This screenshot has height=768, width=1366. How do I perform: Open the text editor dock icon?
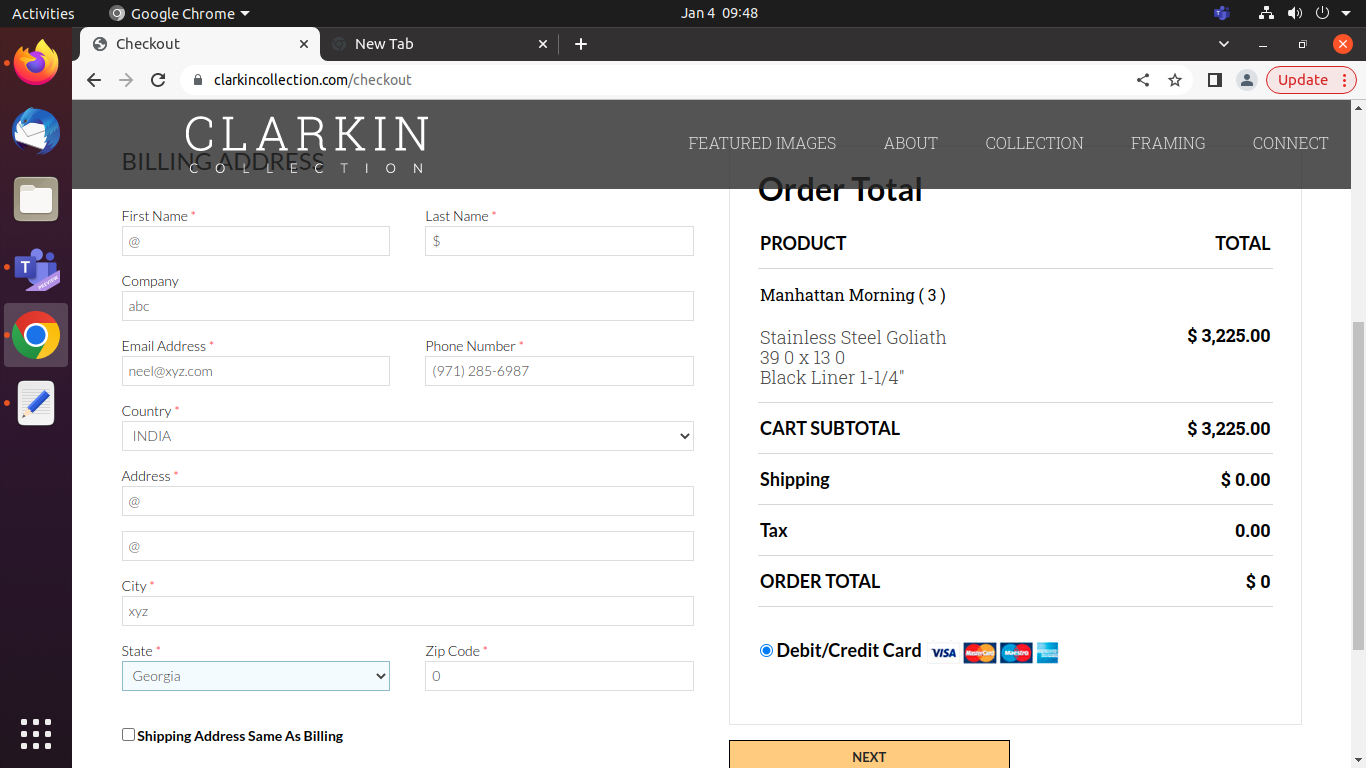coord(36,403)
